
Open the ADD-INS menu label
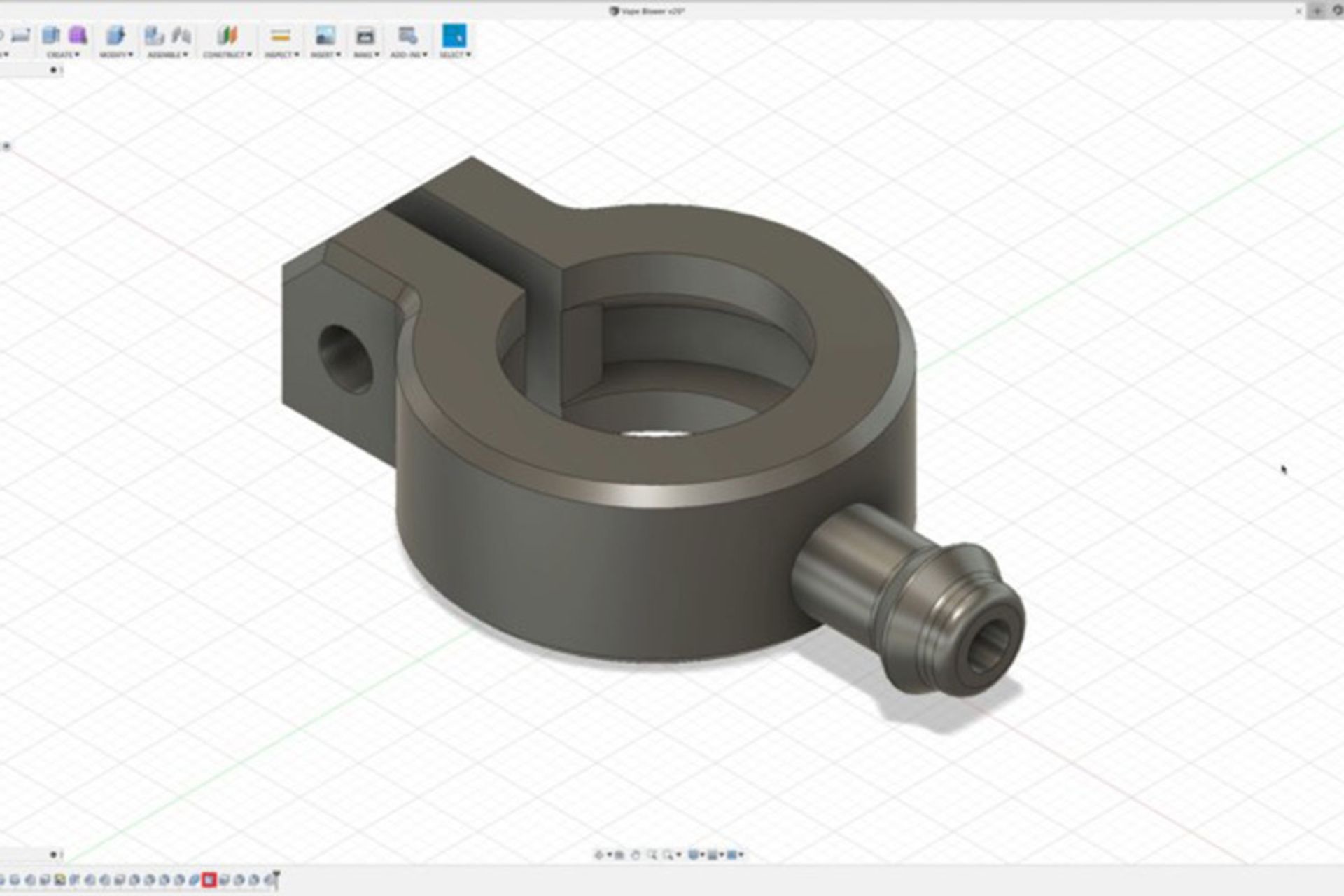point(409,55)
